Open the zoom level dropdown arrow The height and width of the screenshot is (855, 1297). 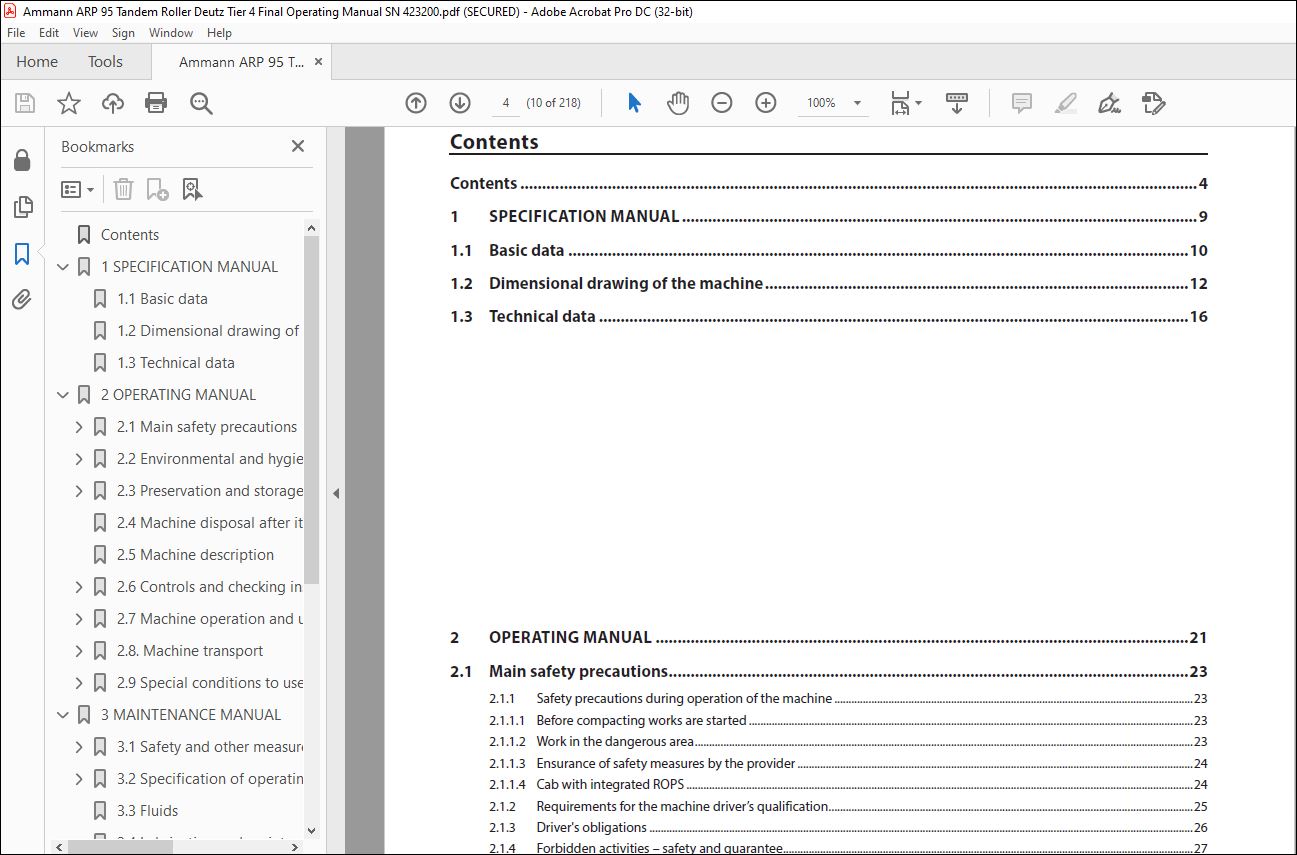point(857,103)
